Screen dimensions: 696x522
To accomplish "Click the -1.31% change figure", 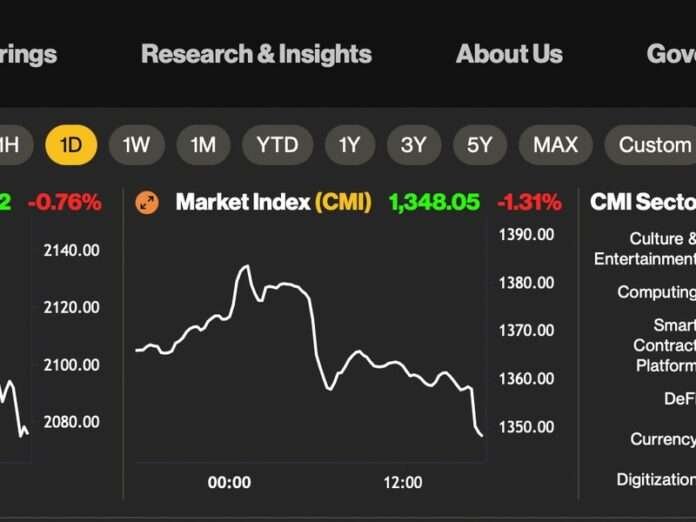I will (529, 202).
